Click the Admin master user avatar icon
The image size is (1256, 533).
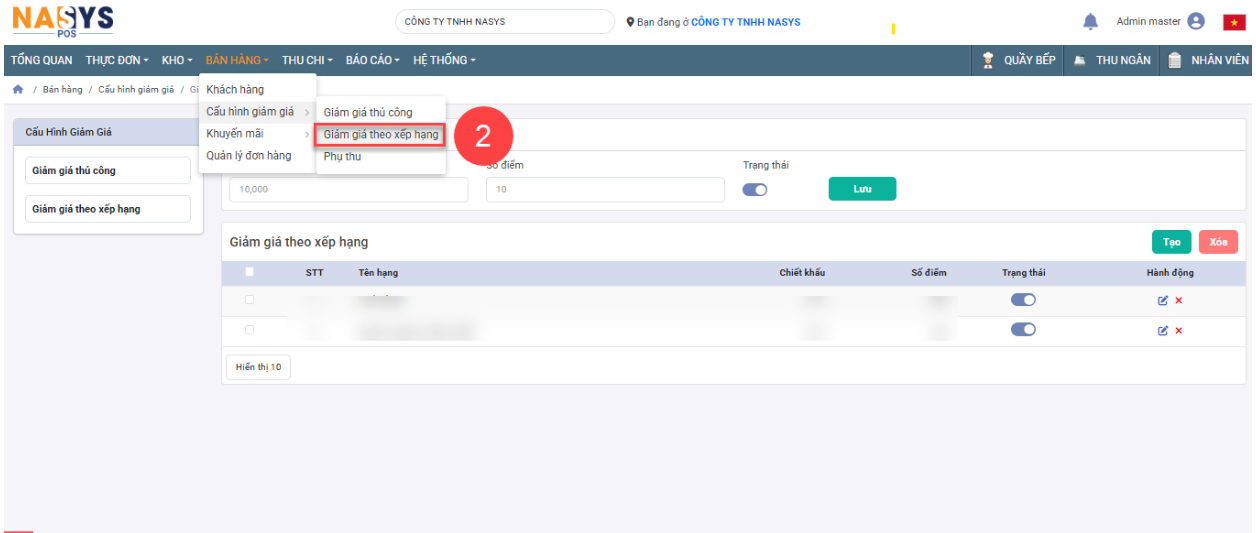(x=1196, y=22)
